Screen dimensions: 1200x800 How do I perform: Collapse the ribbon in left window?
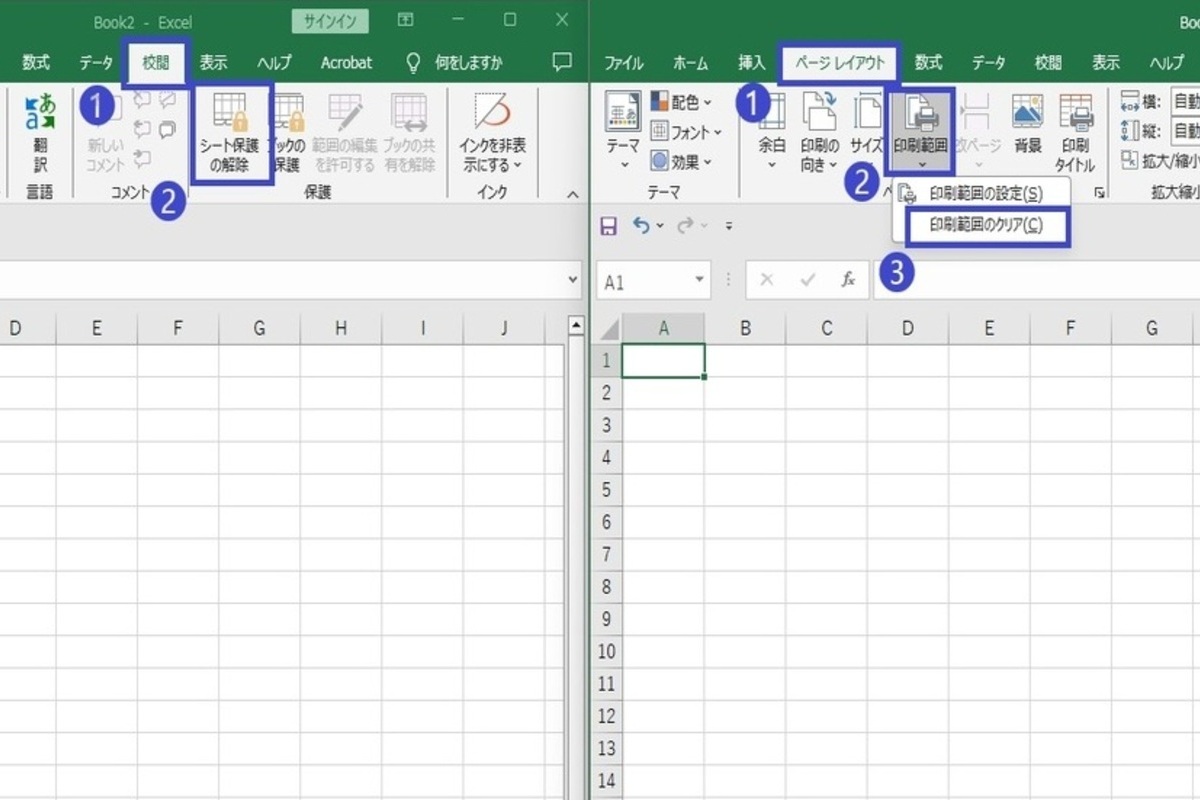point(573,194)
